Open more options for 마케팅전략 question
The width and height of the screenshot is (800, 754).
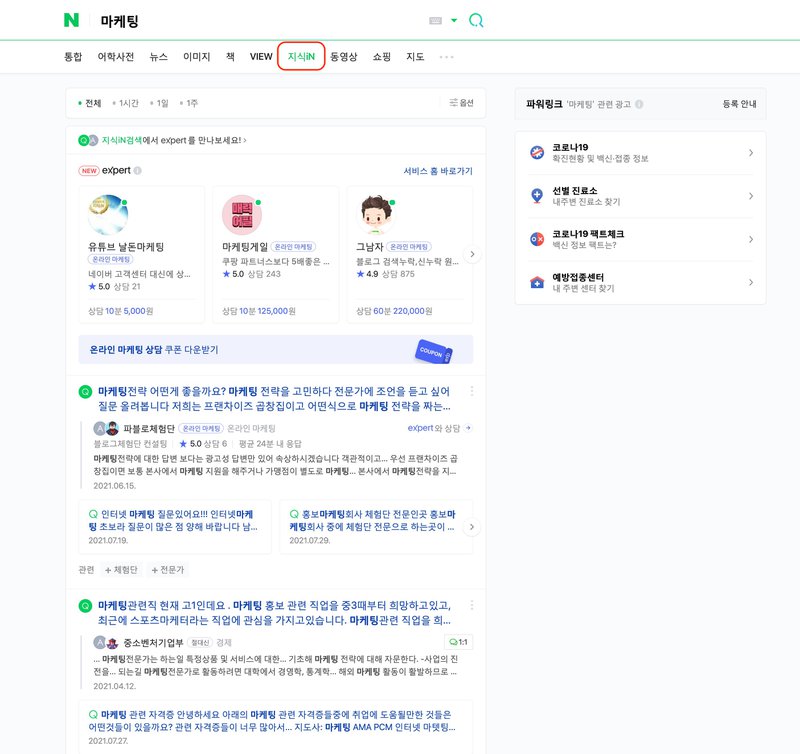coord(471,391)
